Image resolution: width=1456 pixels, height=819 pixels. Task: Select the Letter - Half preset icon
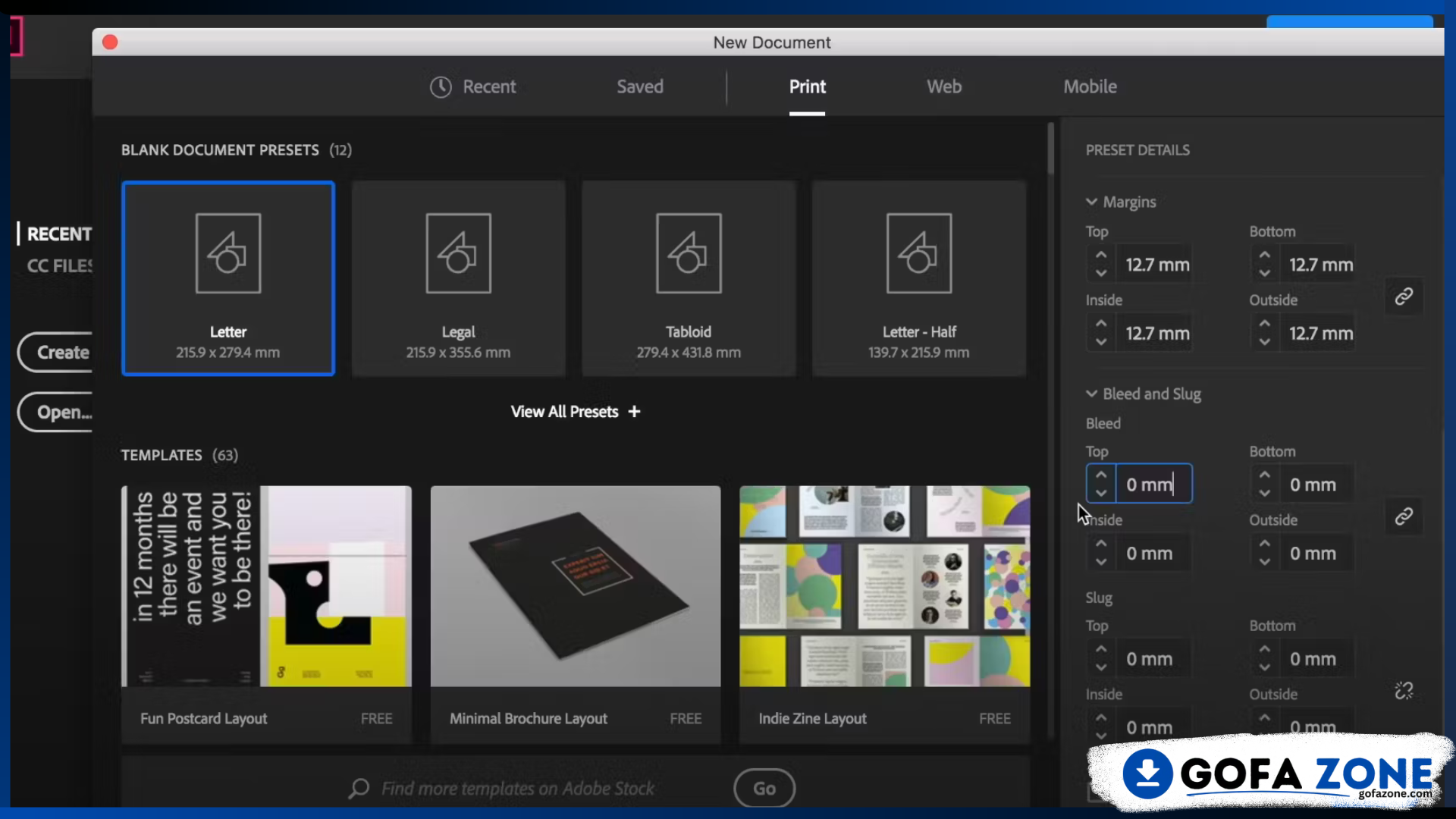[x=919, y=253]
